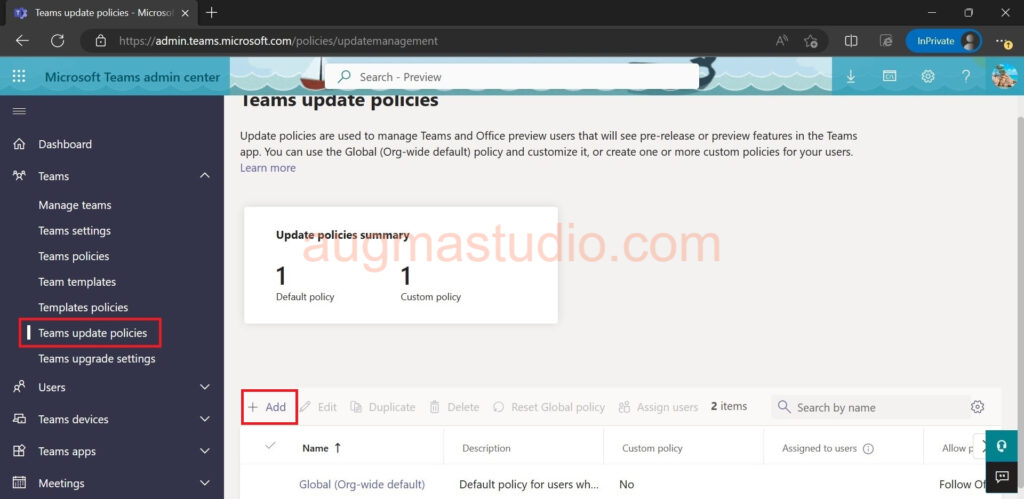This screenshot has height=499, width=1024.
Task: Toggle the select all rows checkmark
Action: tap(270, 447)
